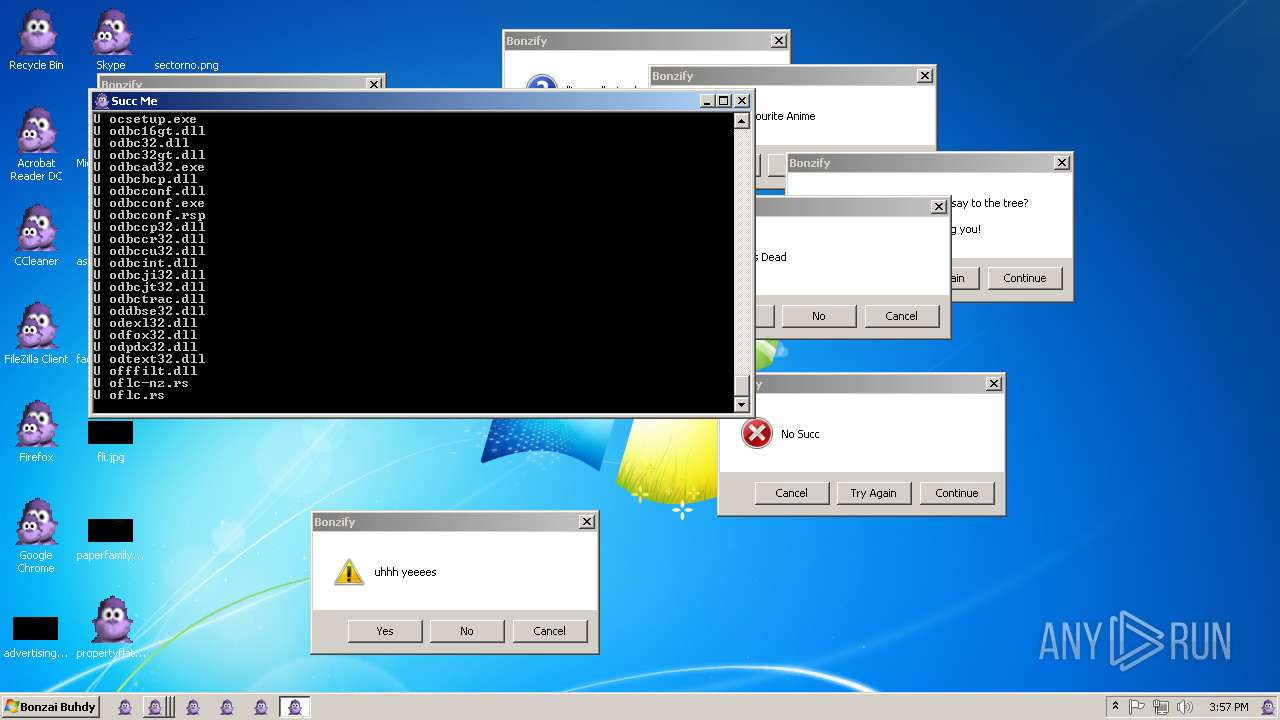Image resolution: width=1280 pixels, height=720 pixels.
Task: Open the Google Chrome desktop shortcut
Action: coord(36,536)
